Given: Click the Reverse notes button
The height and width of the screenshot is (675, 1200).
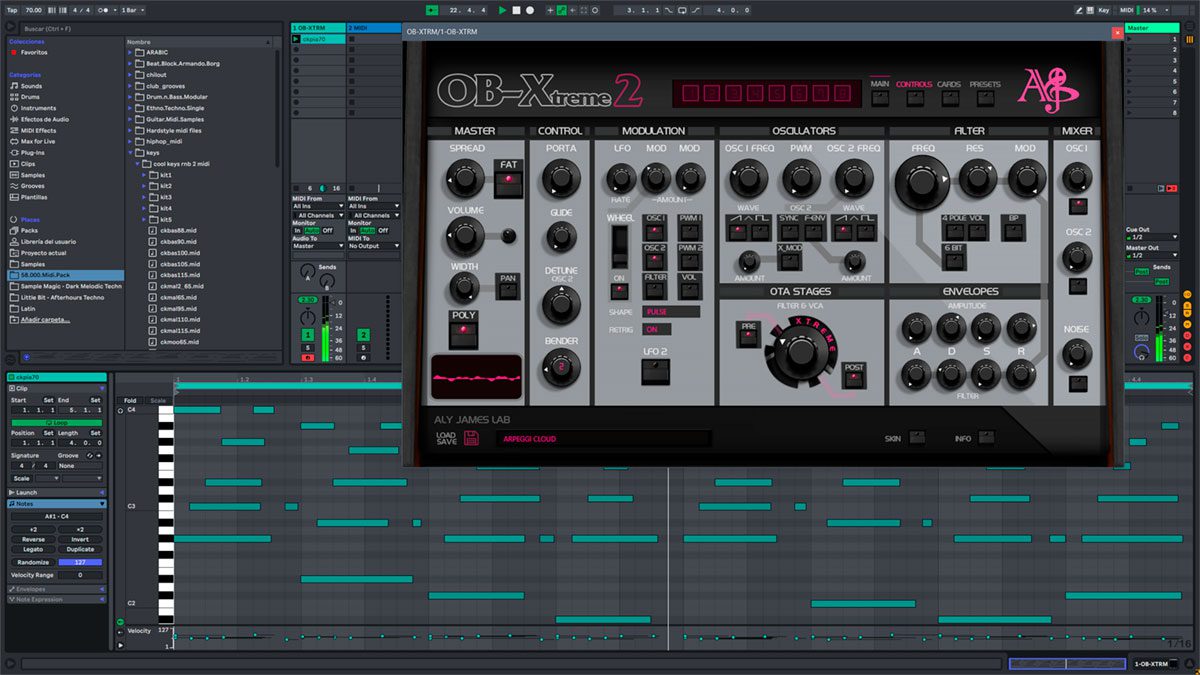Looking at the screenshot, I should [x=33, y=539].
